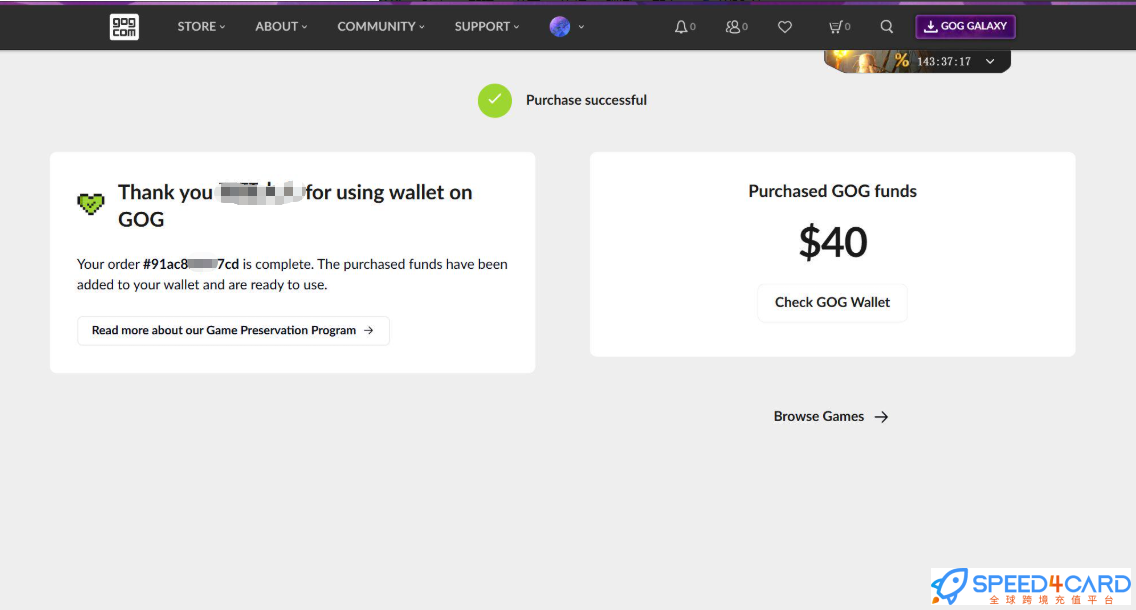Click the Purchased GOG funds heading

point(832,191)
